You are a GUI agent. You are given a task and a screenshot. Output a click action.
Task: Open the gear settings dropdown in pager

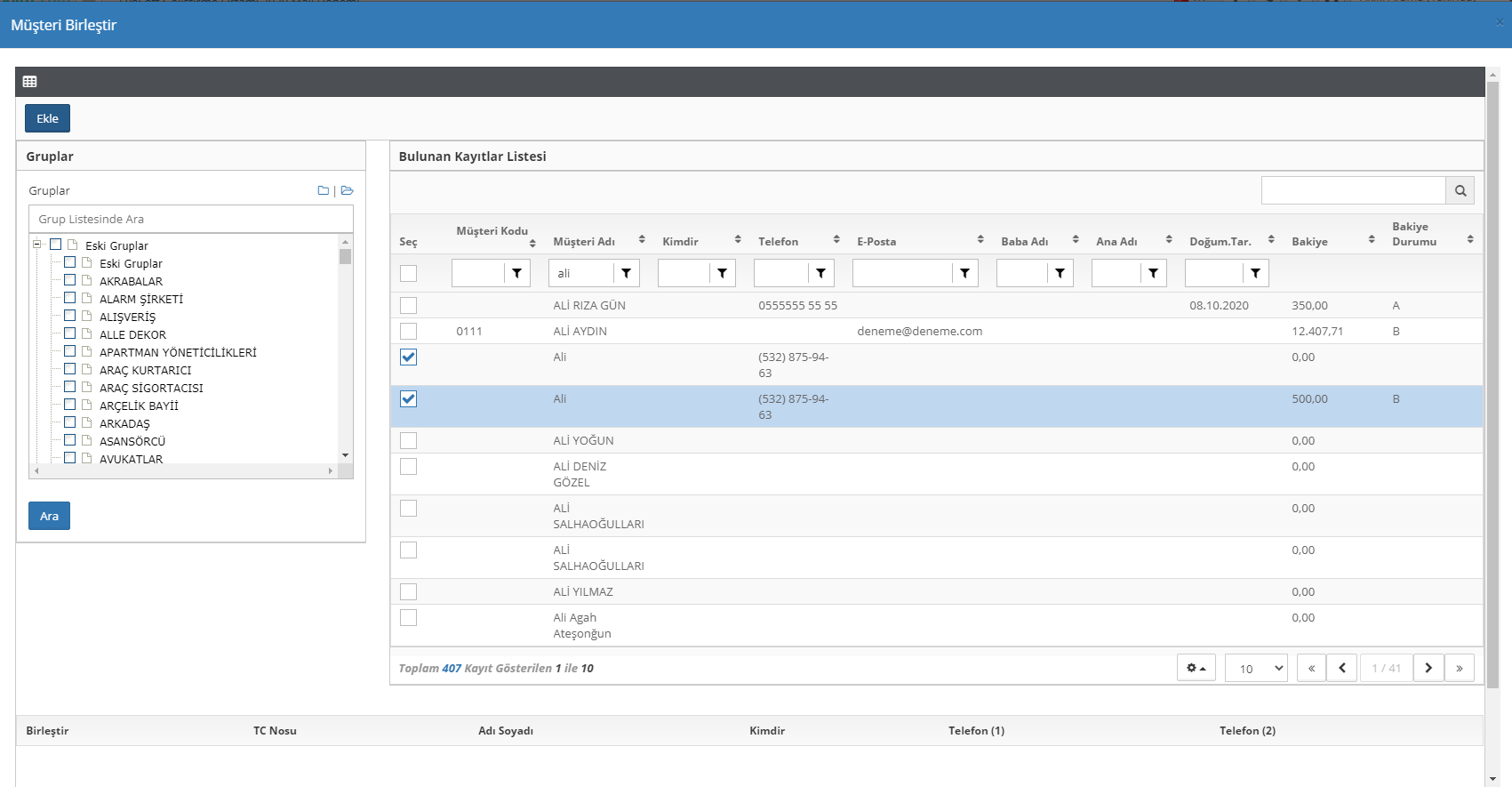(1196, 668)
